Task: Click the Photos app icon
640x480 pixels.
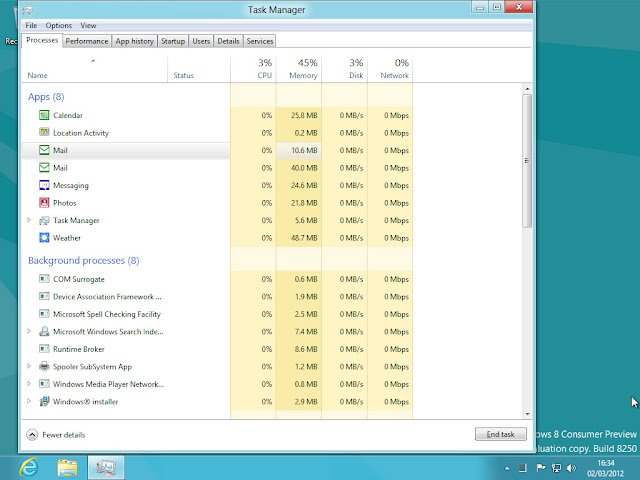Action: coord(44,202)
